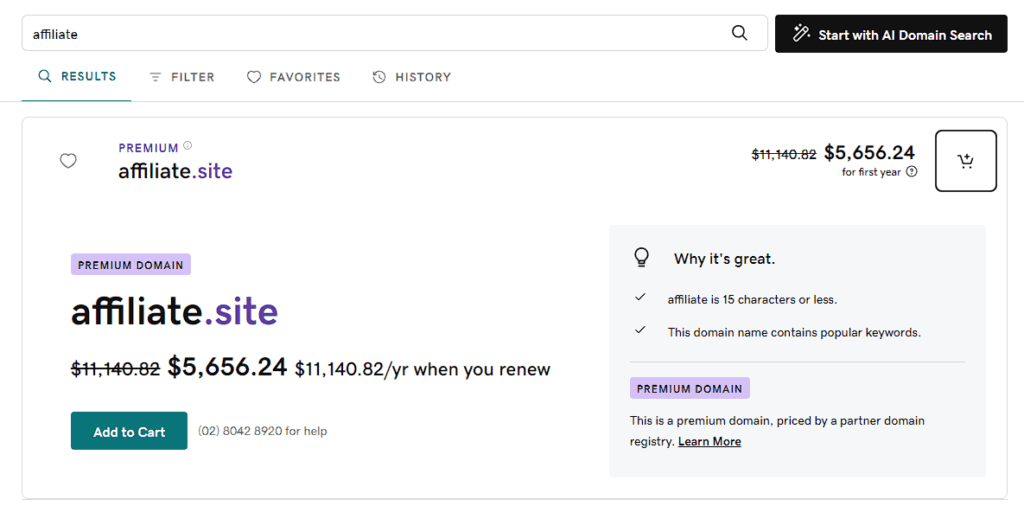Click 'This domain name contains popular keywords.' text

(794, 332)
